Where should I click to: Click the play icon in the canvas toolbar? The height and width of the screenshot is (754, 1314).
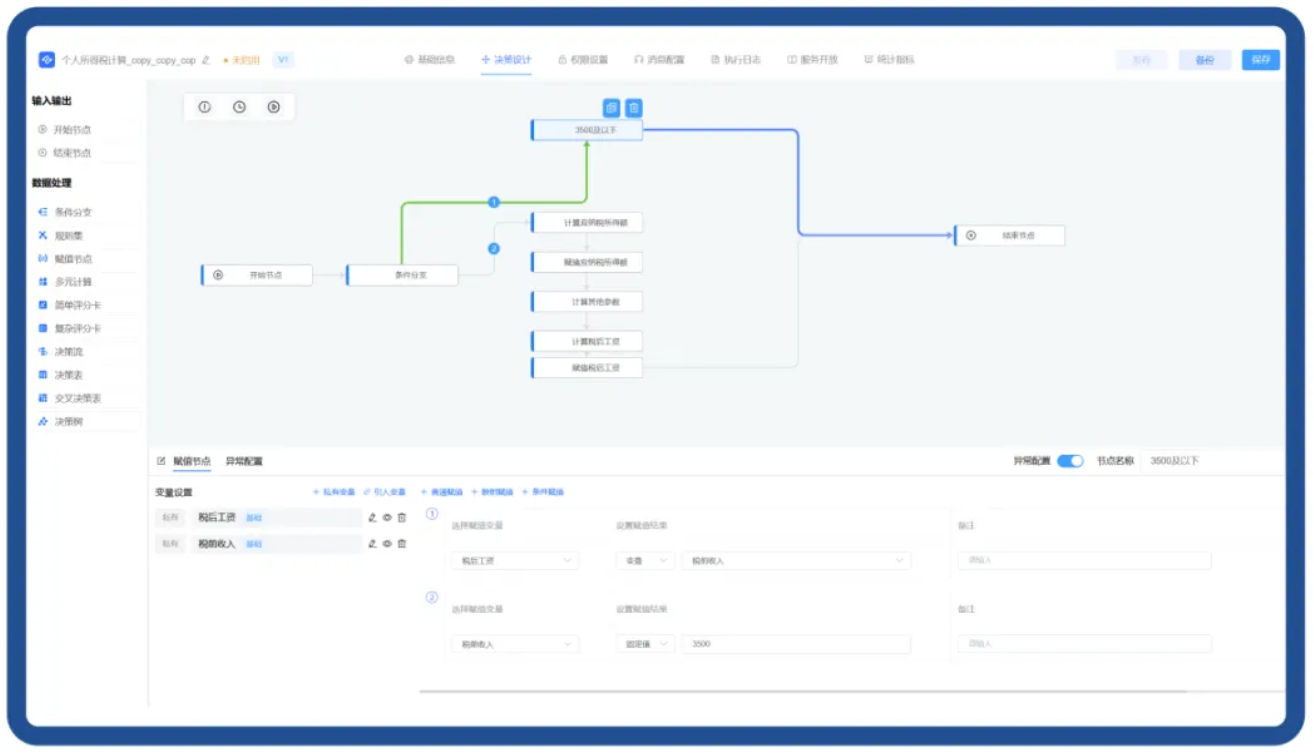tap(274, 107)
